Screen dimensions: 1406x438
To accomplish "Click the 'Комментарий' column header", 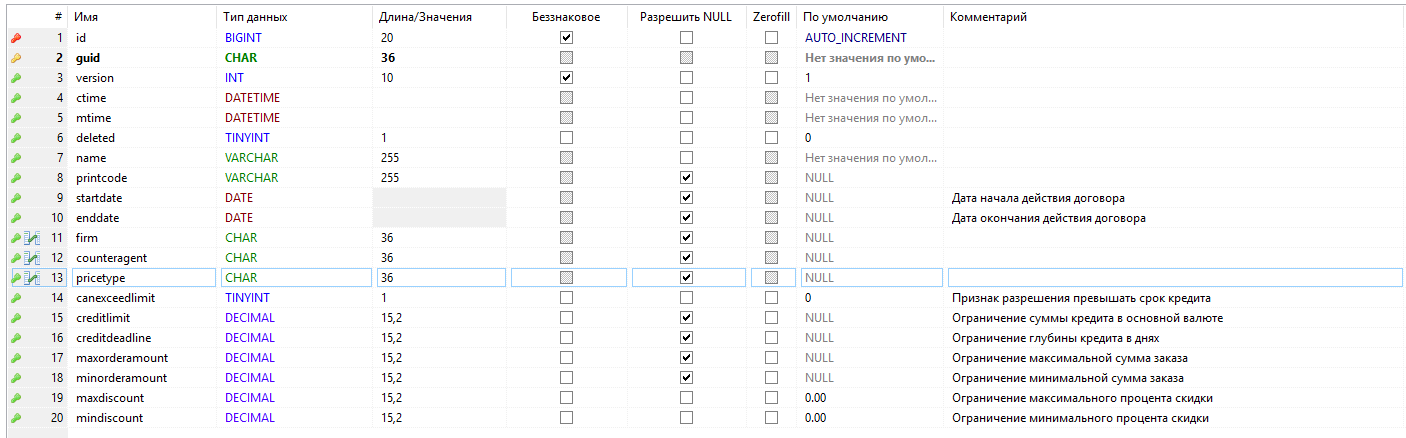I will (x=989, y=17).
